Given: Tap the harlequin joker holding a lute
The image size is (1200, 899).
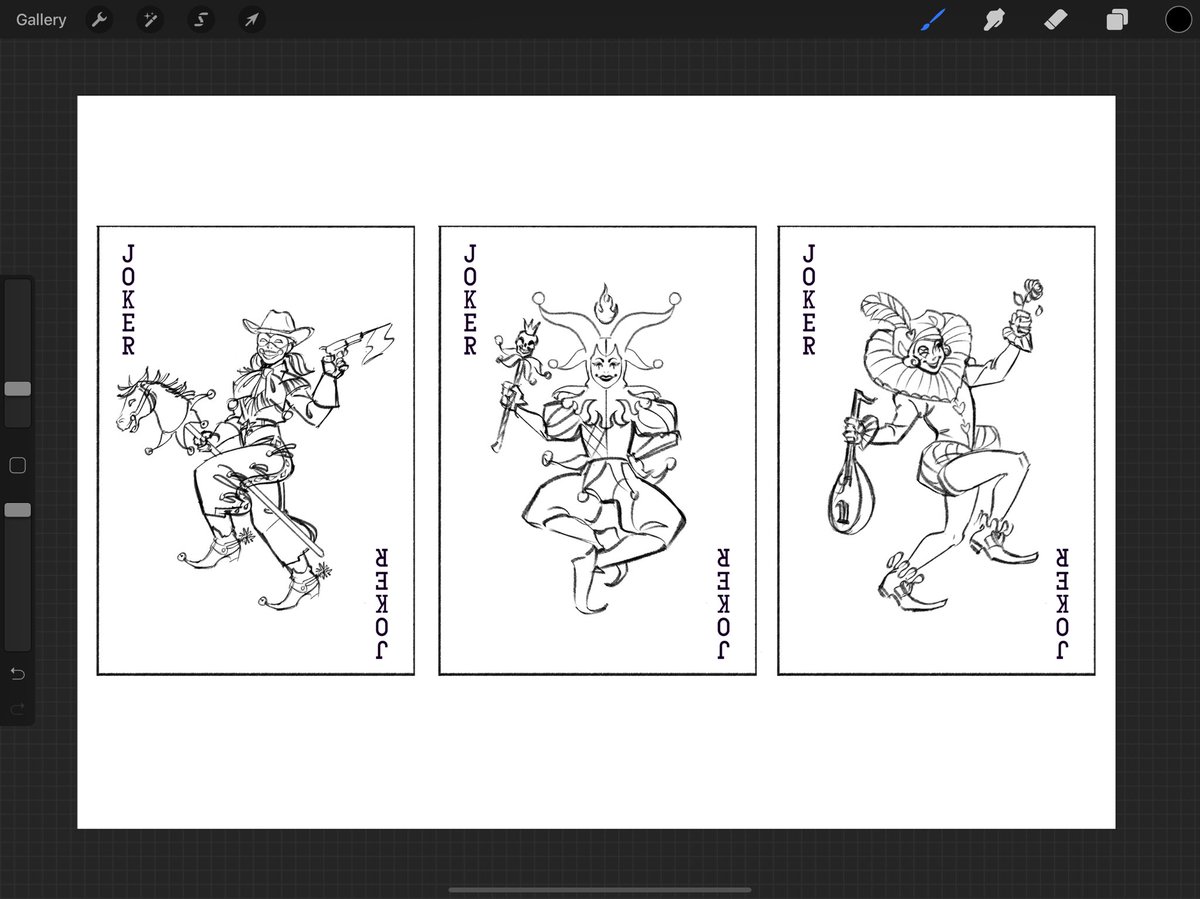Looking at the screenshot, I should 936,451.
